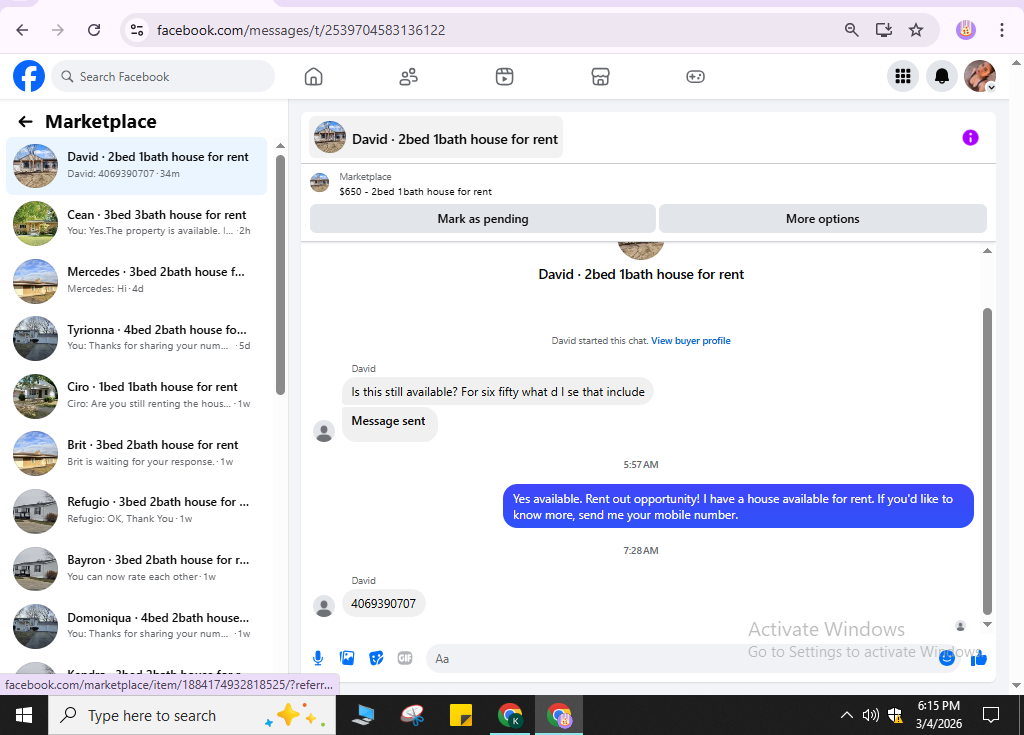This screenshot has height=735, width=1024.
Task: Open the notifications bell
Action: pos(942,76)
